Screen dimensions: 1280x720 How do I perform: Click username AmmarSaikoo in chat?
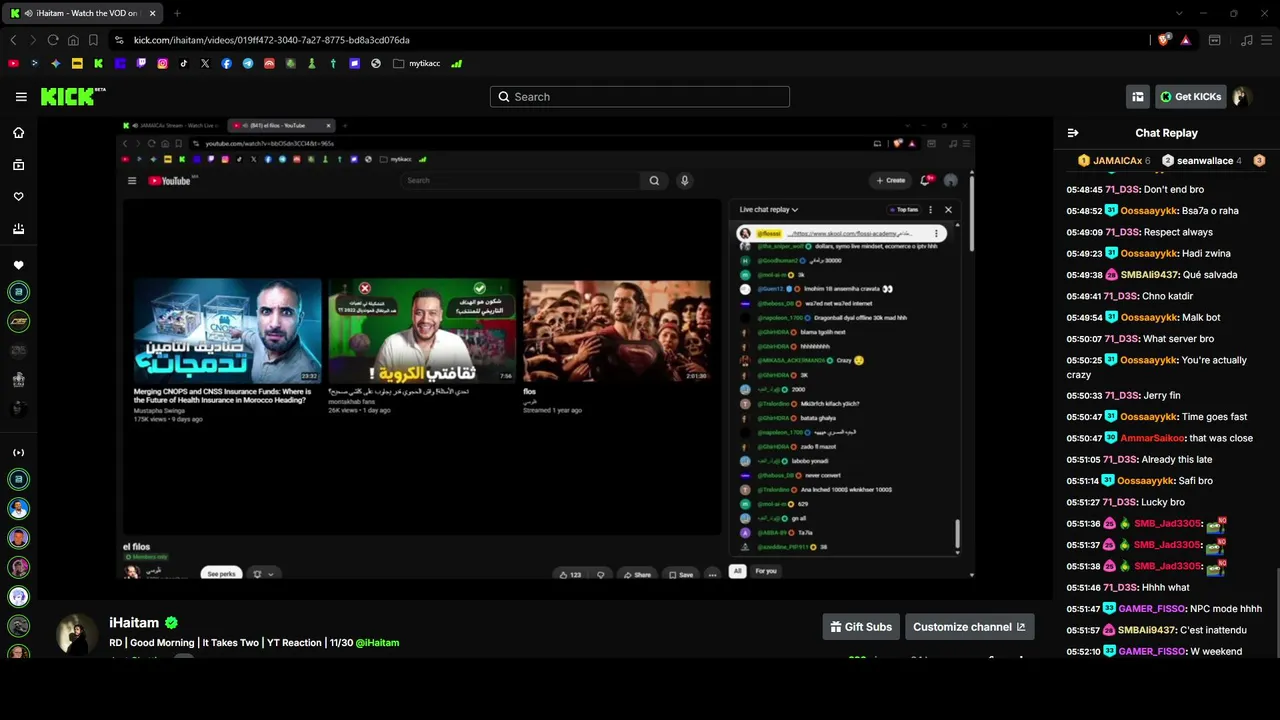pos(1152,438)
